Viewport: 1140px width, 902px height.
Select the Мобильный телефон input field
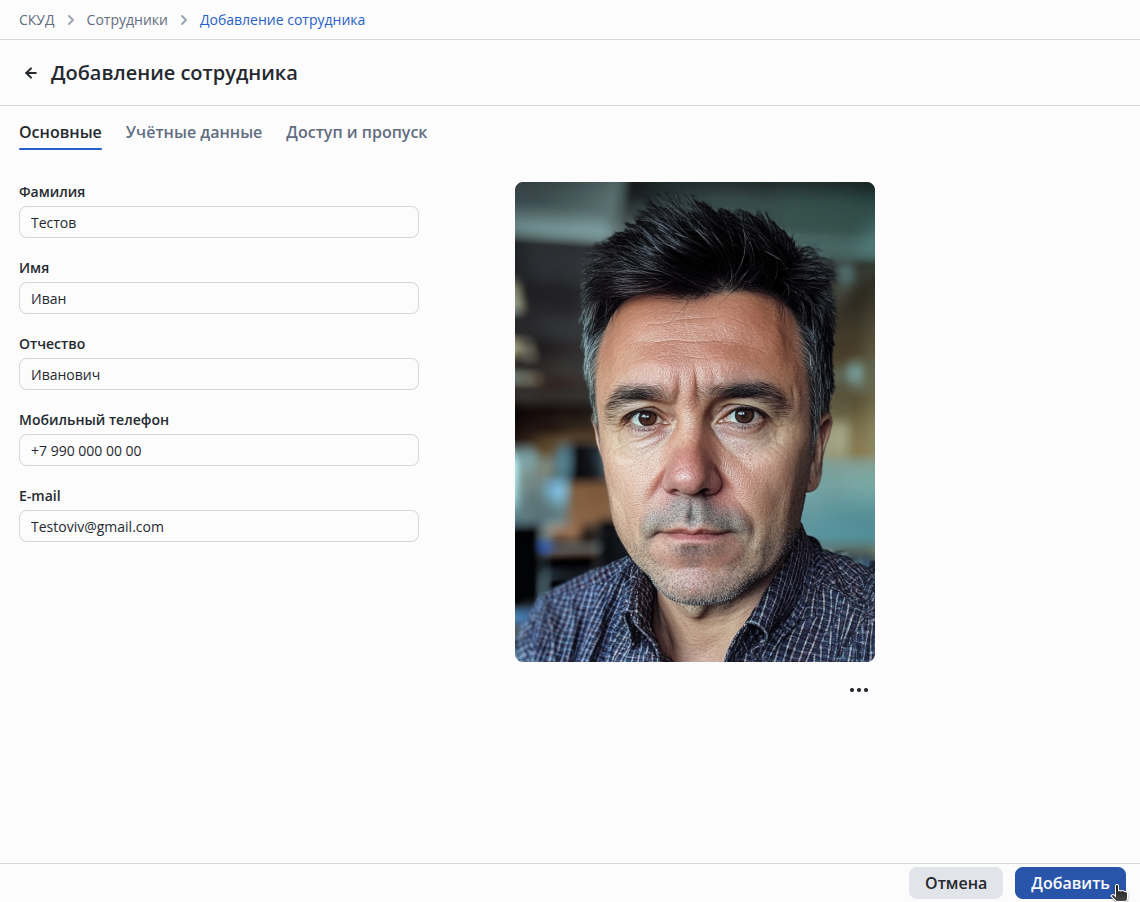(218, 450)
